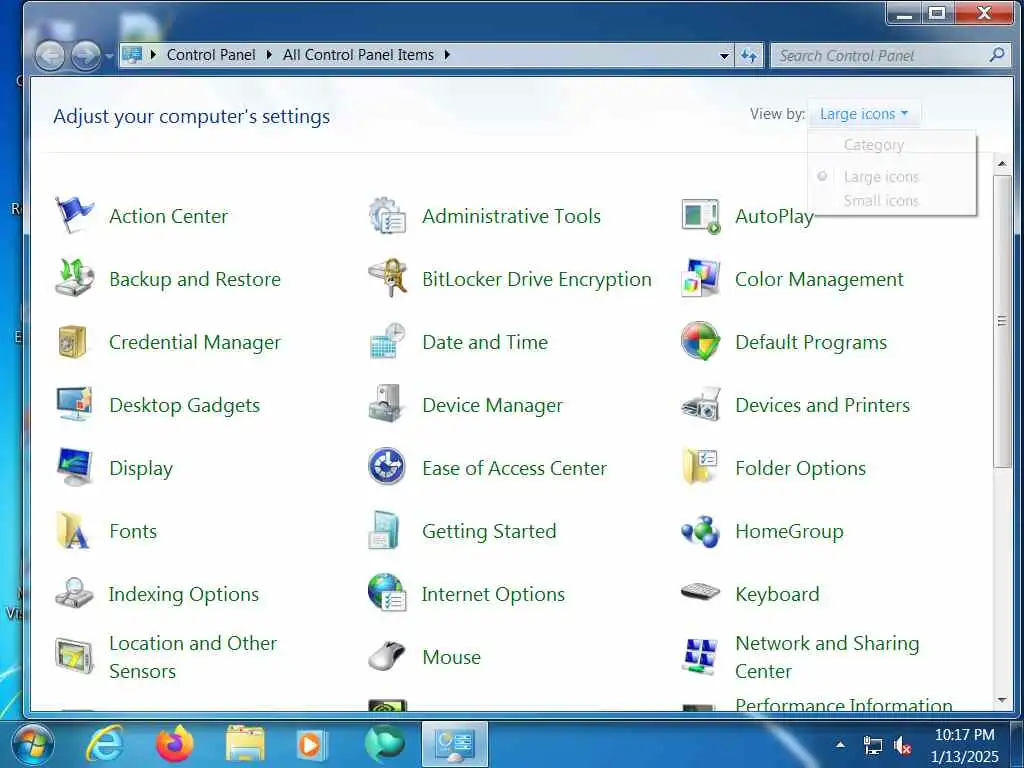Click the Keyboard icon
Viewport: 1024px width, 768px height.
pos(700,592)
